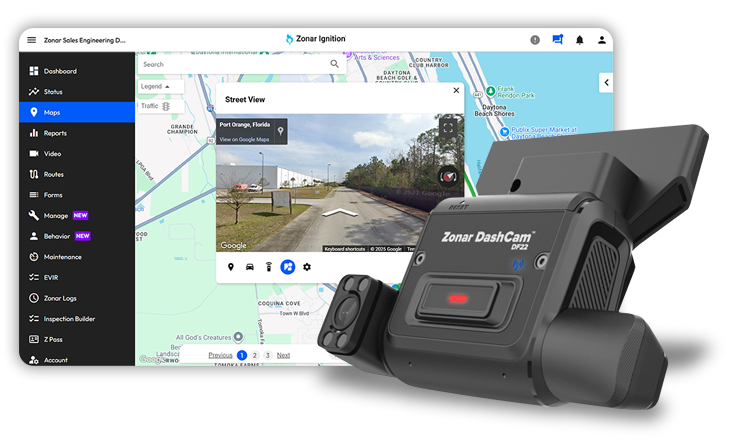Open Inspection Builder in sidebar
The height and width of the screenshot is (440, 750).
click(77, 319)
